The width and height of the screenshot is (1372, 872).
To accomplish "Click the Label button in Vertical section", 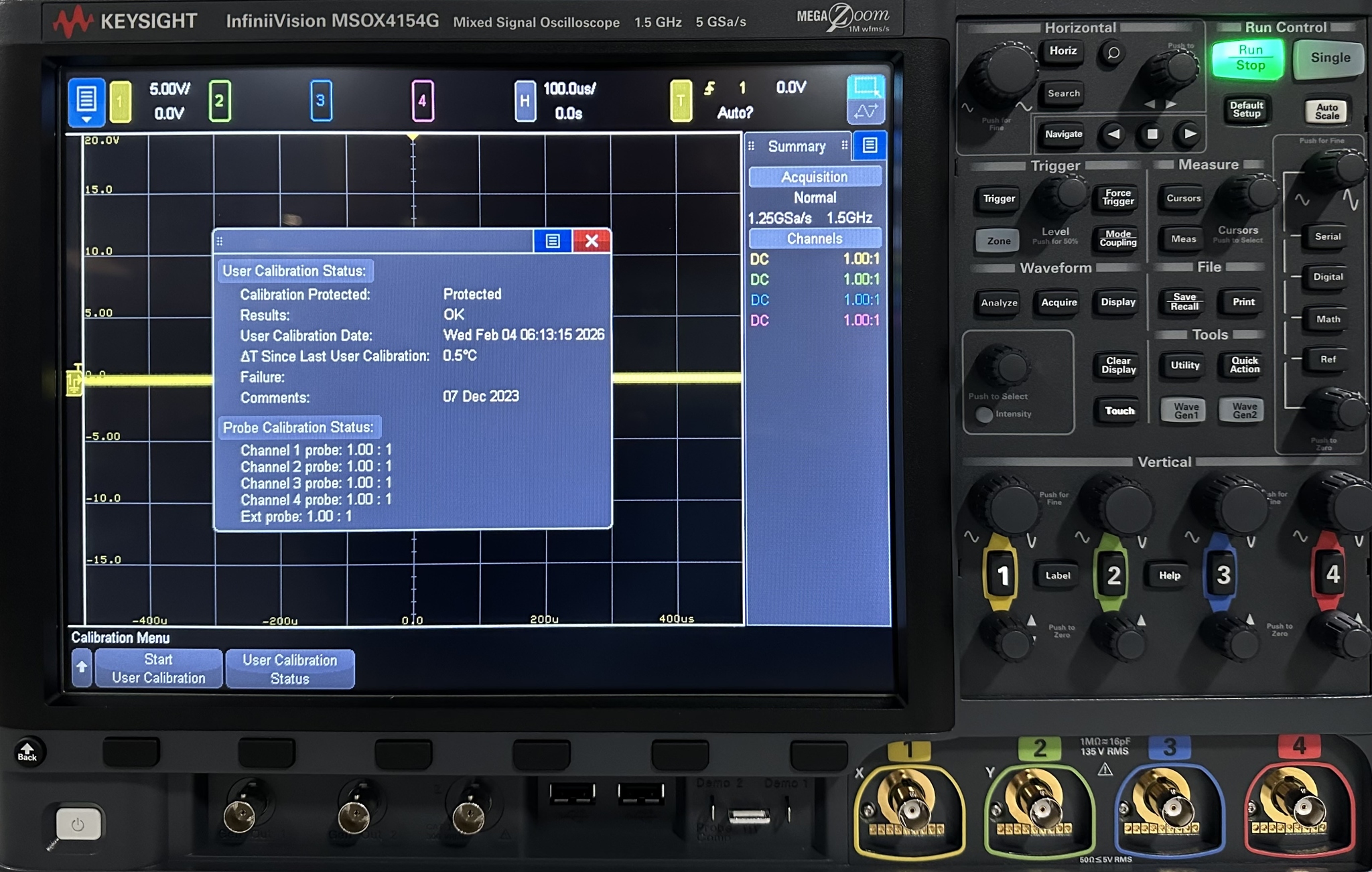I will coord(1057,575).
